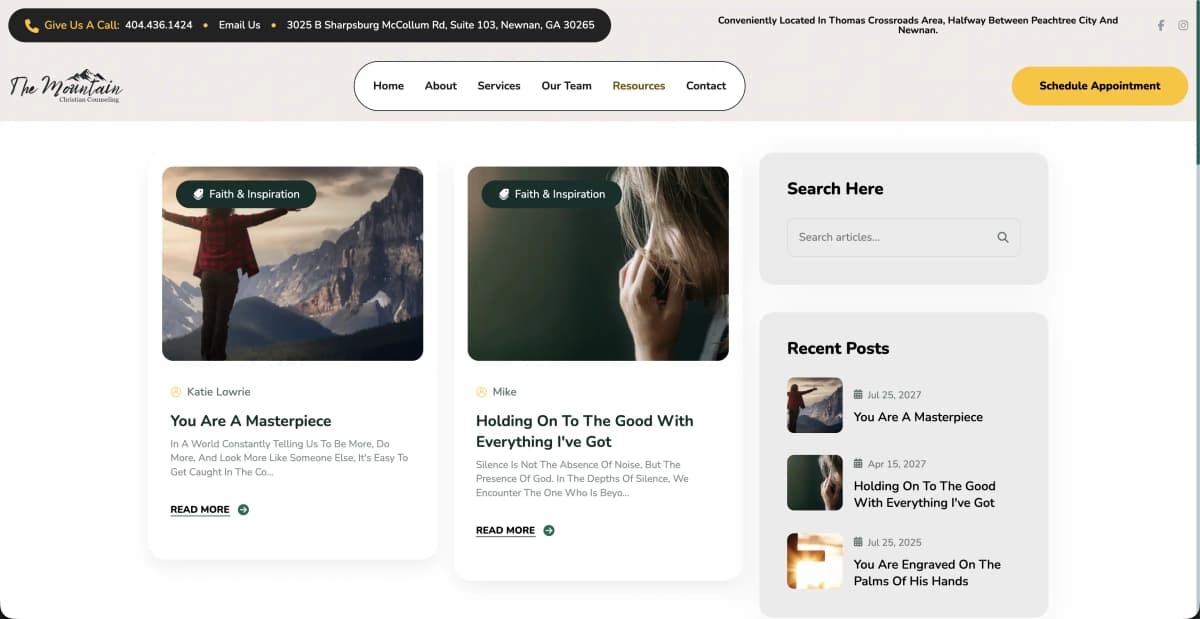Click the author icon next to Katie Lowrie
The width and height of the screenshot is (1200, 619).
click(x=175, y=391)
